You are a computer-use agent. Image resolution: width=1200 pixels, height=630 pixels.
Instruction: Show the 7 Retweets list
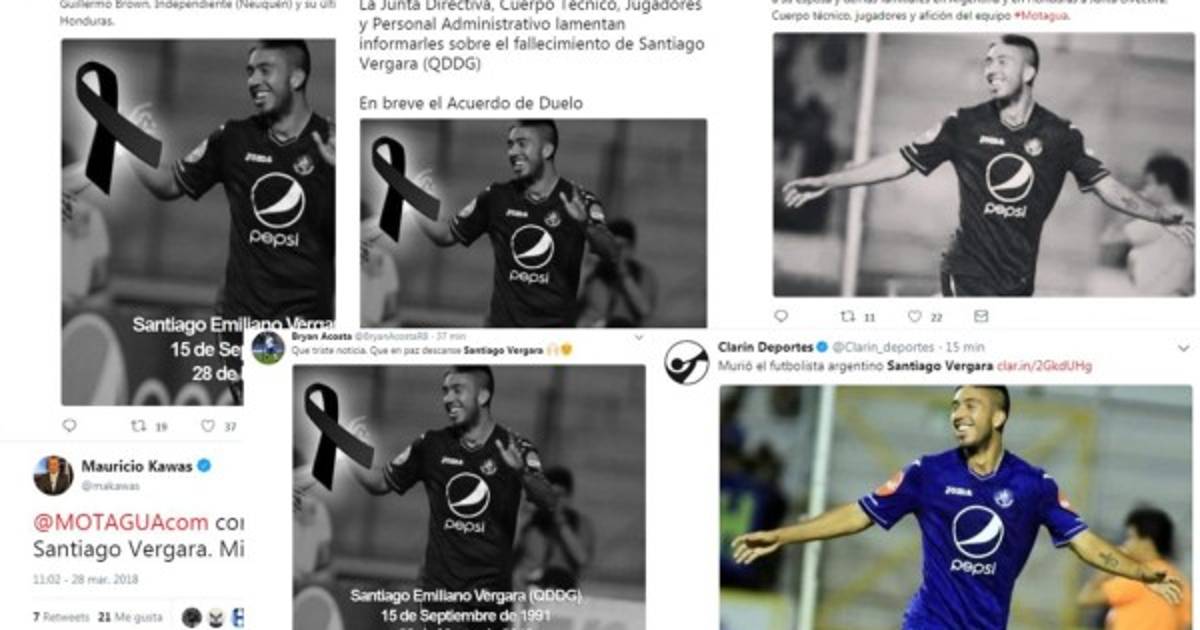coord(61,617)
